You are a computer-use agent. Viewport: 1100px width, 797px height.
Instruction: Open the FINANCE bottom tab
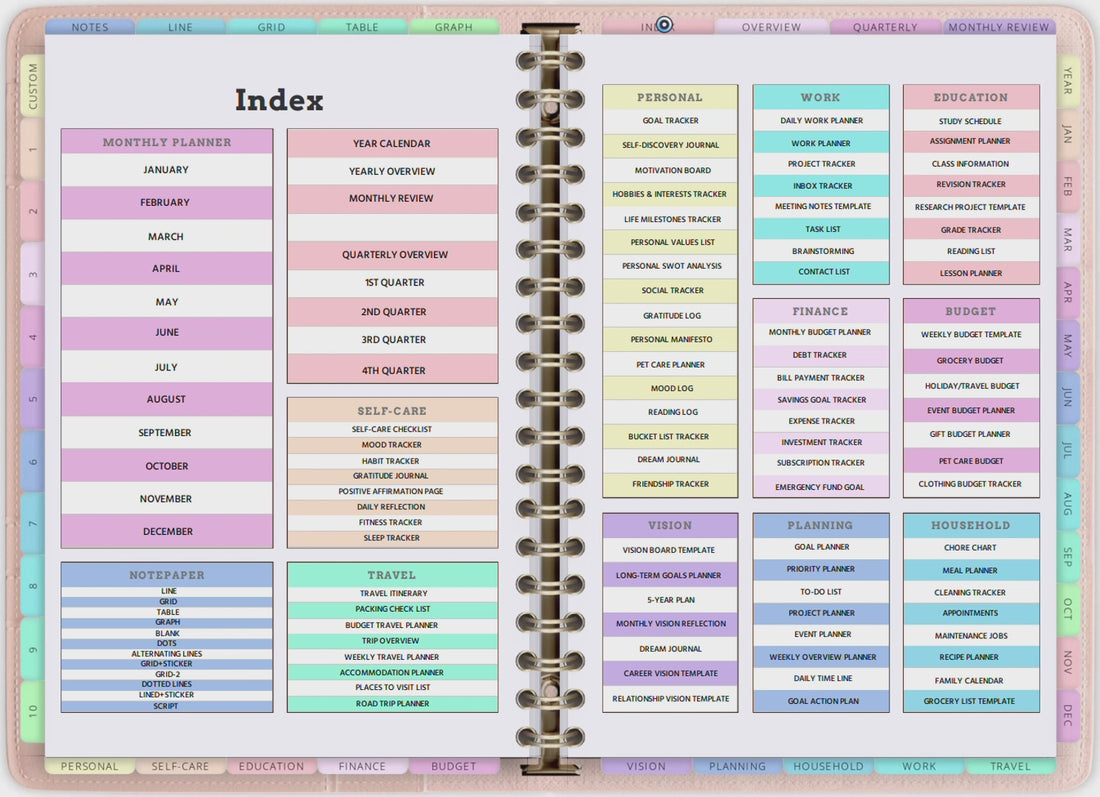(362, 766)
